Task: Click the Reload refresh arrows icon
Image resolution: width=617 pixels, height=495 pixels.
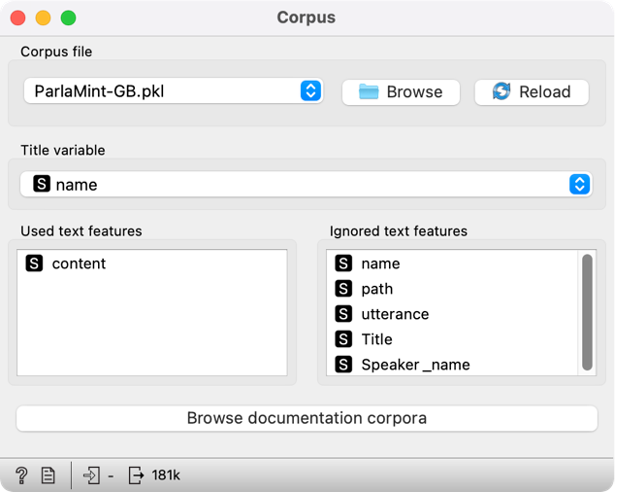Action: click(x=501, y=92)
